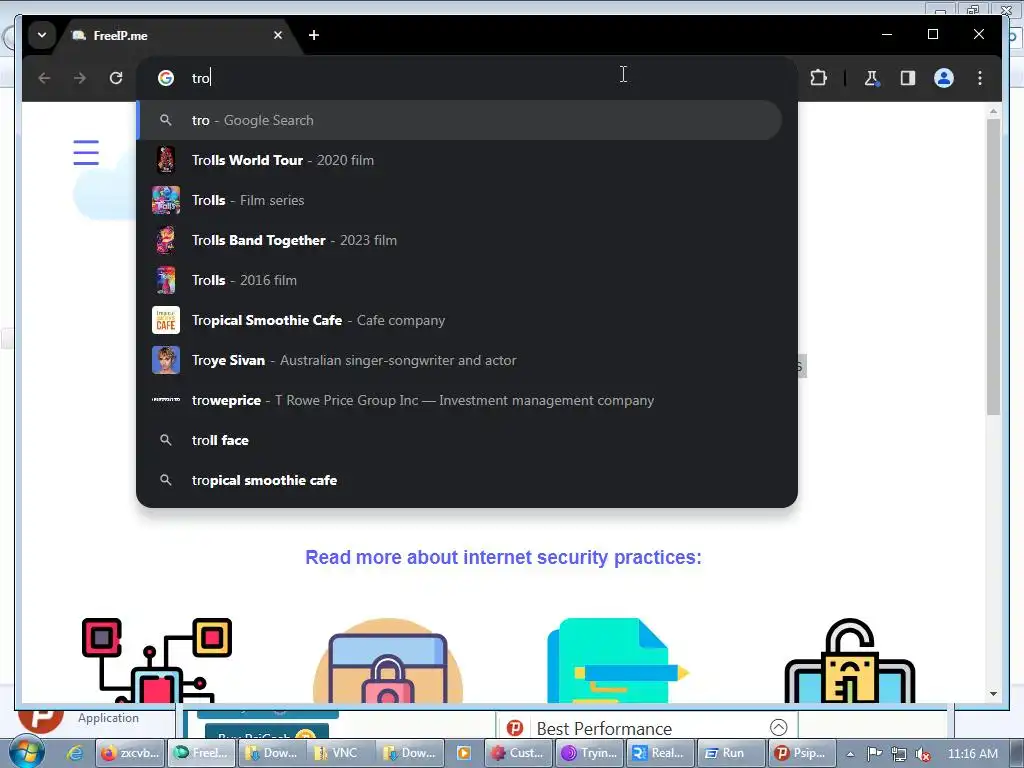Viewport: 1024px width, 768px height.
Task: Close the FreeIP.me tab
Action: tap(278, 35)
